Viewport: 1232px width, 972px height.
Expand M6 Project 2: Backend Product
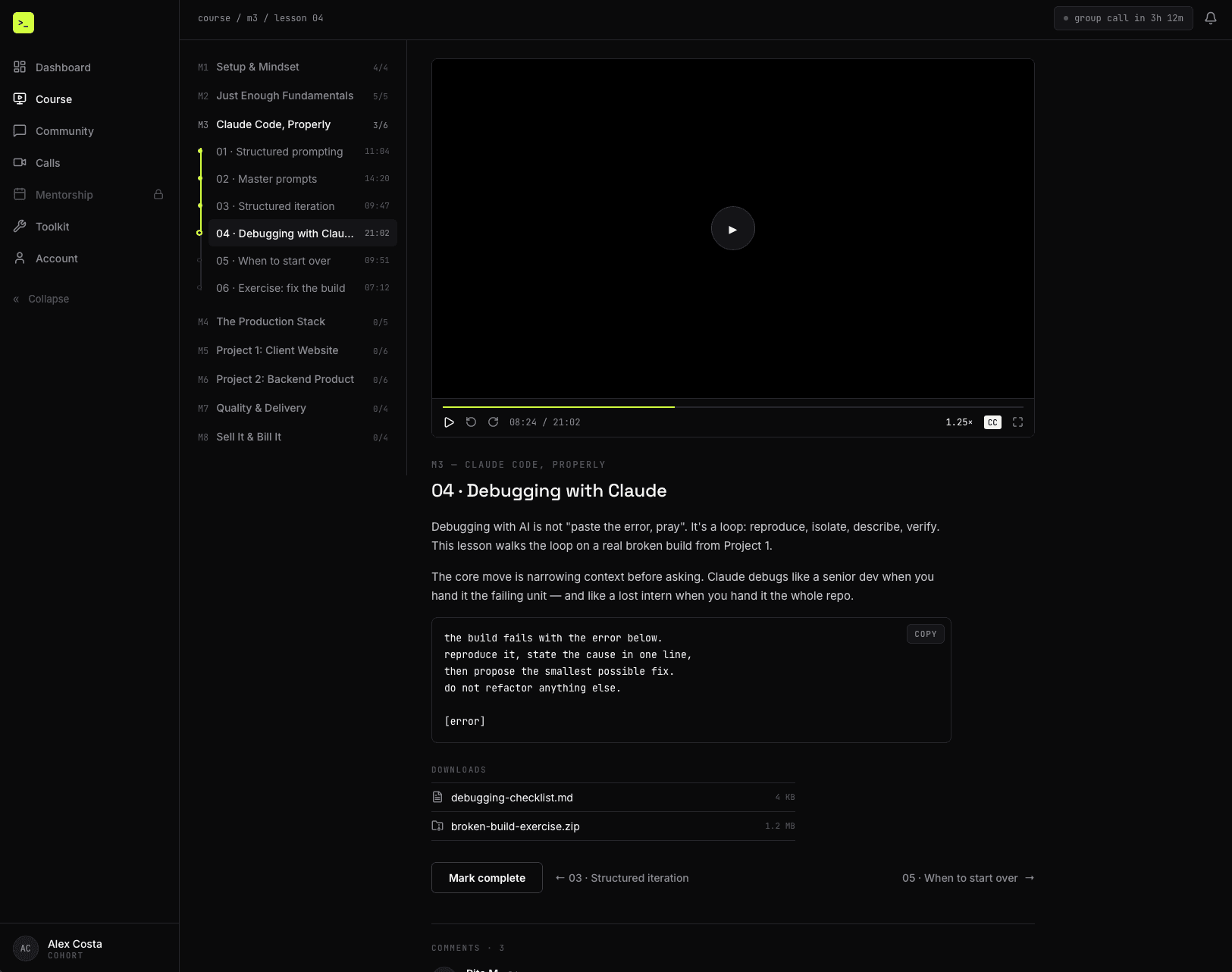(293, 379)
